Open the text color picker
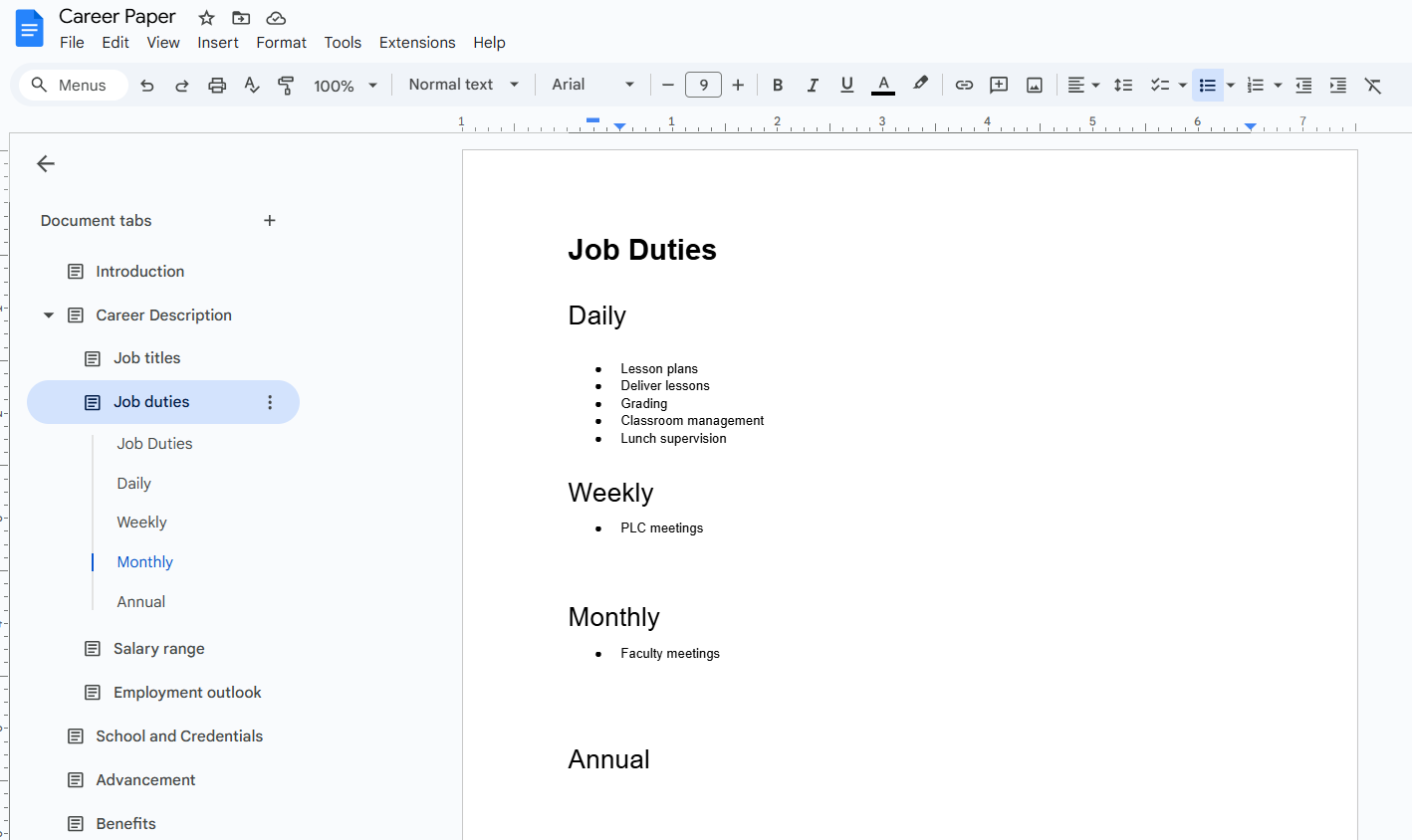The width and height of the screenshot is (1412, 840). 882,86
